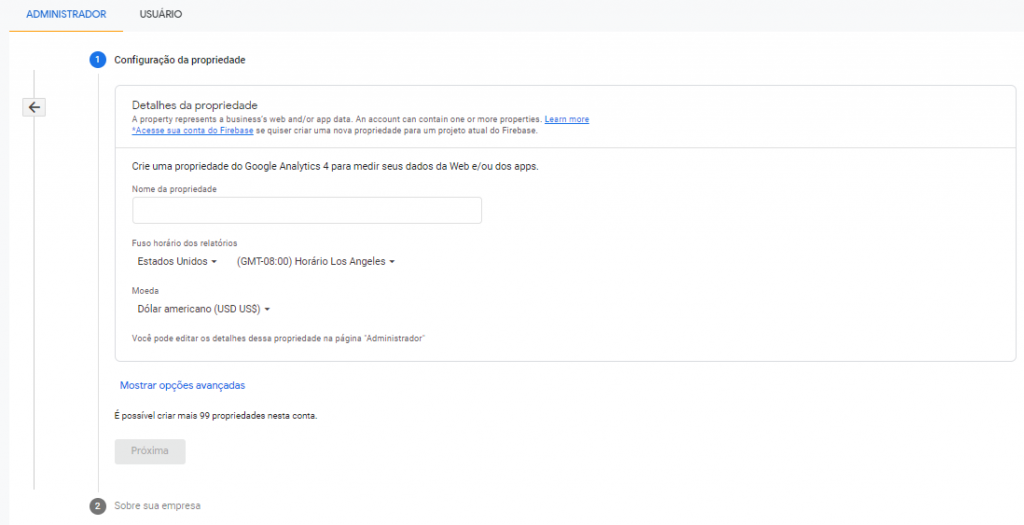Select the Configuração da propriedade step title
The height and width of the screenshot is (525, 1024).
180,60
